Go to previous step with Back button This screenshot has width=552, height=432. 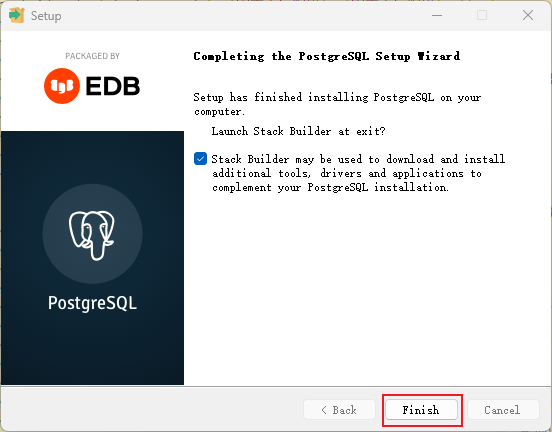[x=339, y=409]
